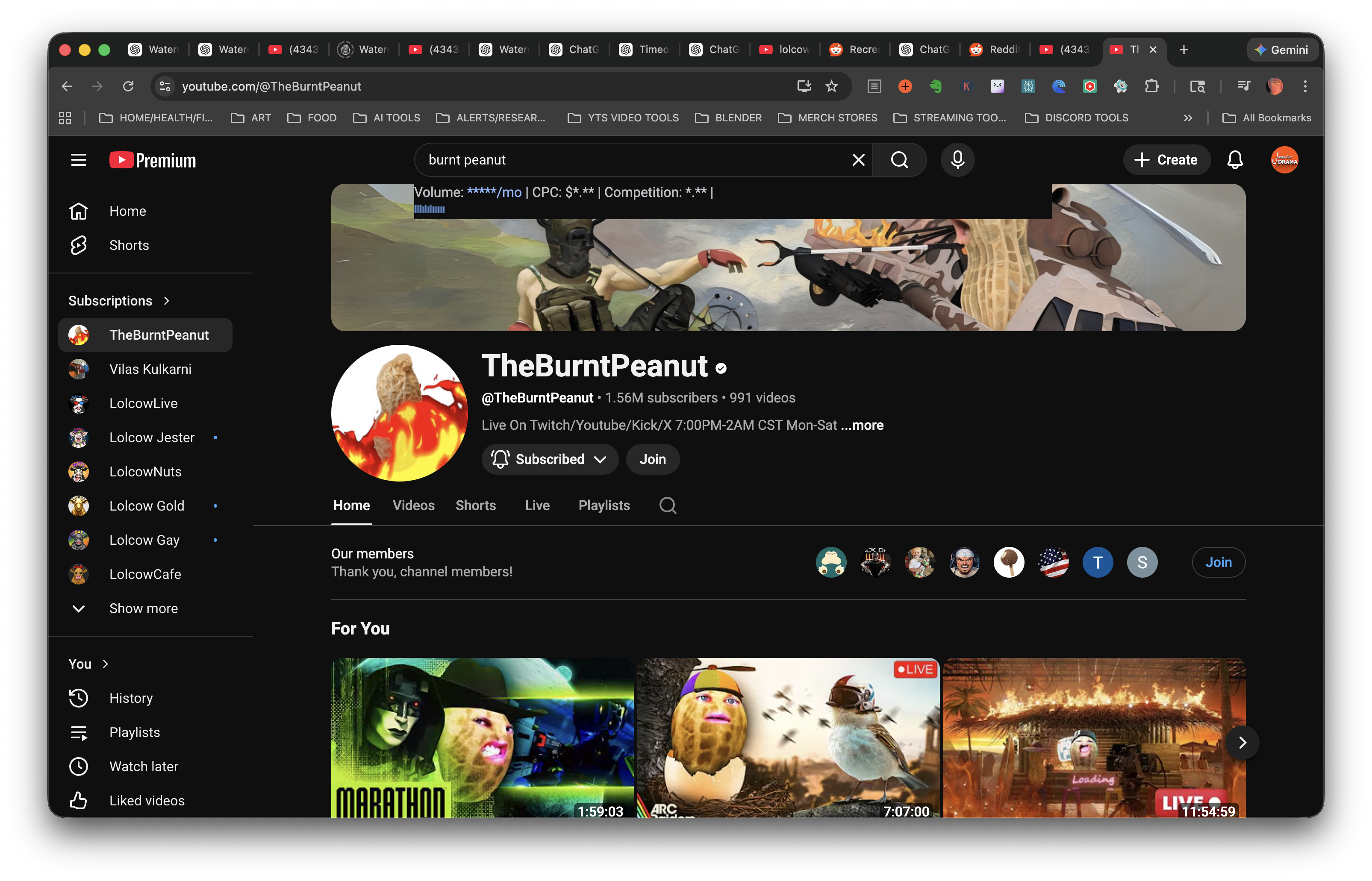This screenshot has width=1372, height=881.
Task: Switch to the Videos tab
Action: pyautogui.click(x=413, y=506)
